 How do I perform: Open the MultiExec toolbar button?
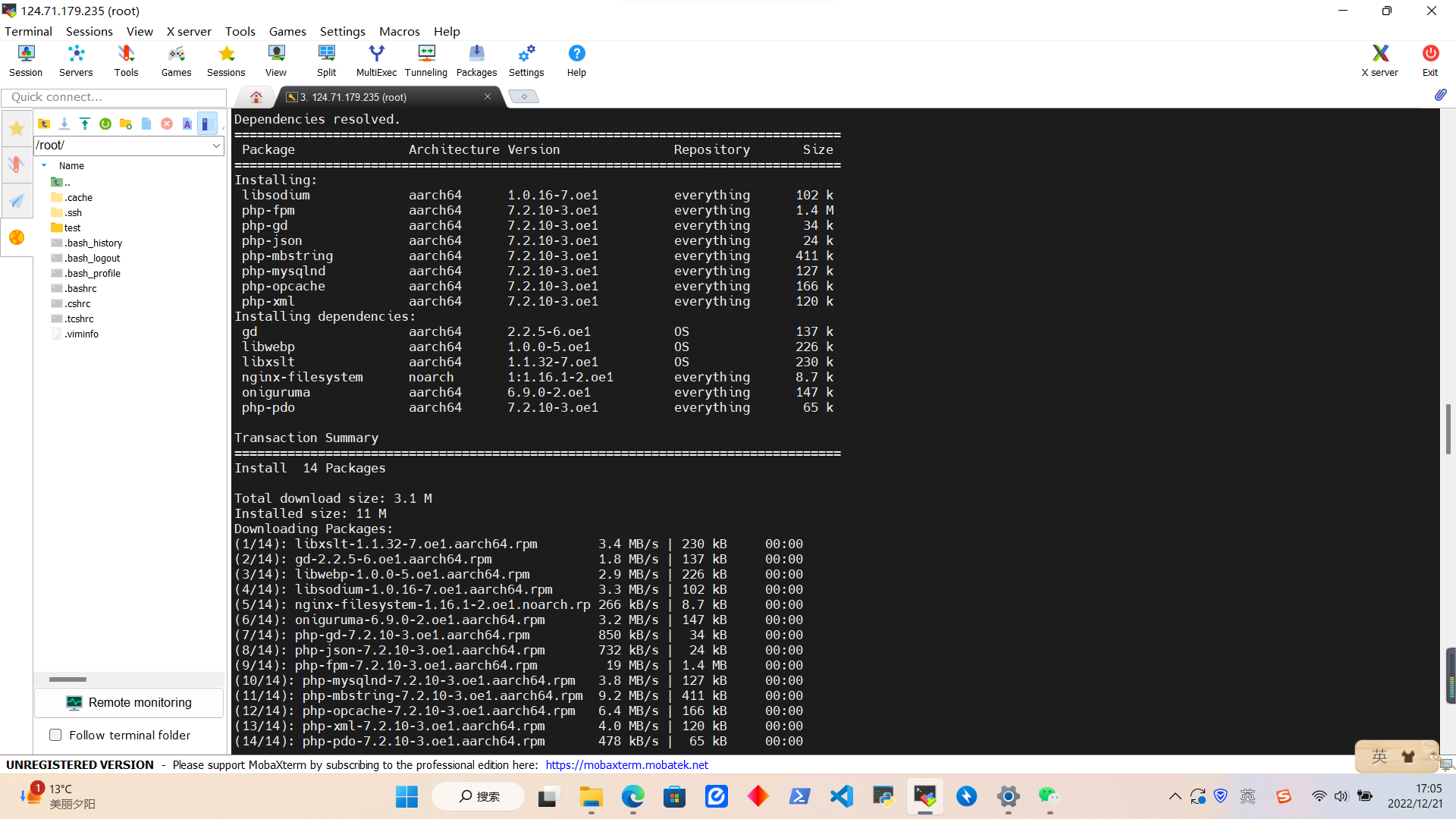(376, 60)
